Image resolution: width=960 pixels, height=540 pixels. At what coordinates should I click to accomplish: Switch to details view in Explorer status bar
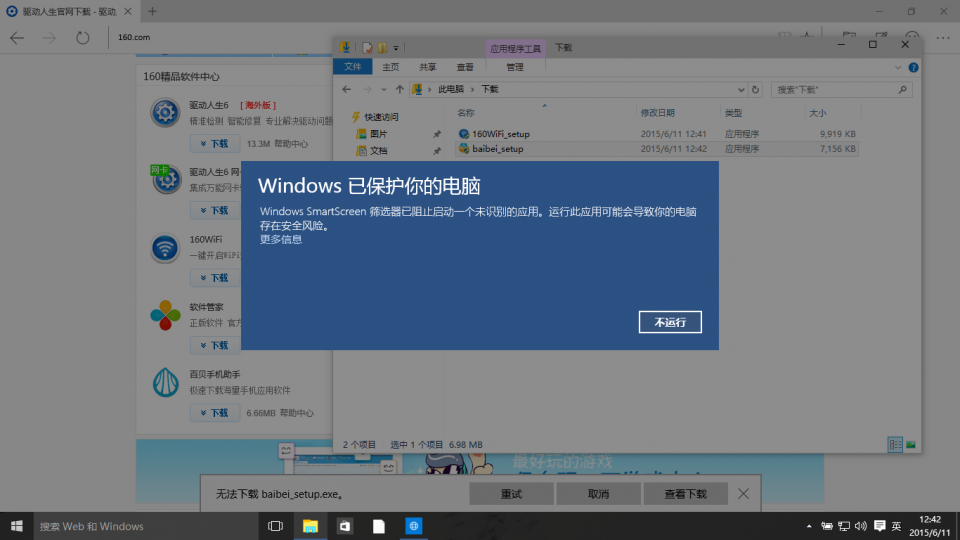click(x=895, y=444)
